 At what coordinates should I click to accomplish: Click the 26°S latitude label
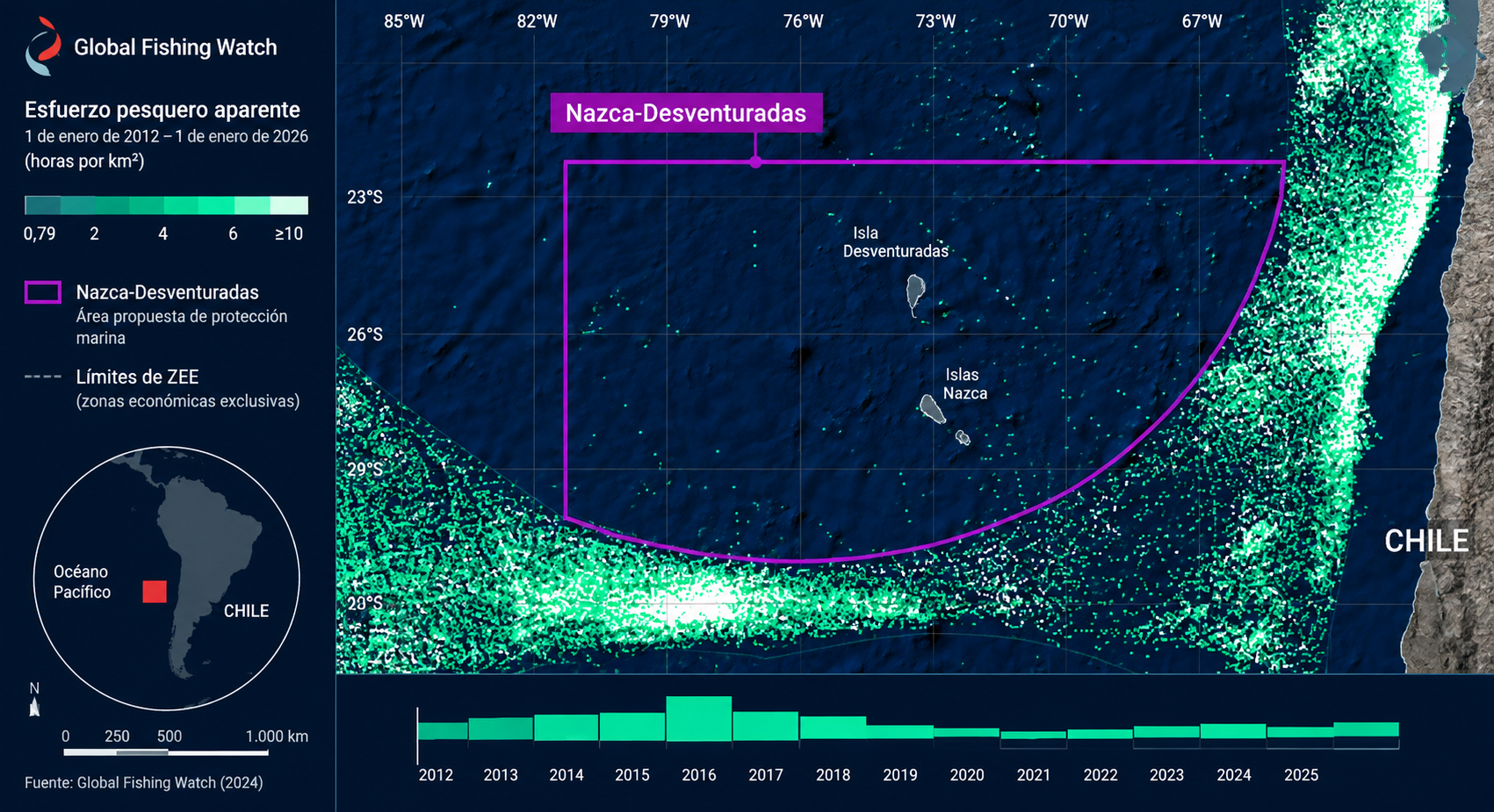[x=364, y=334]
